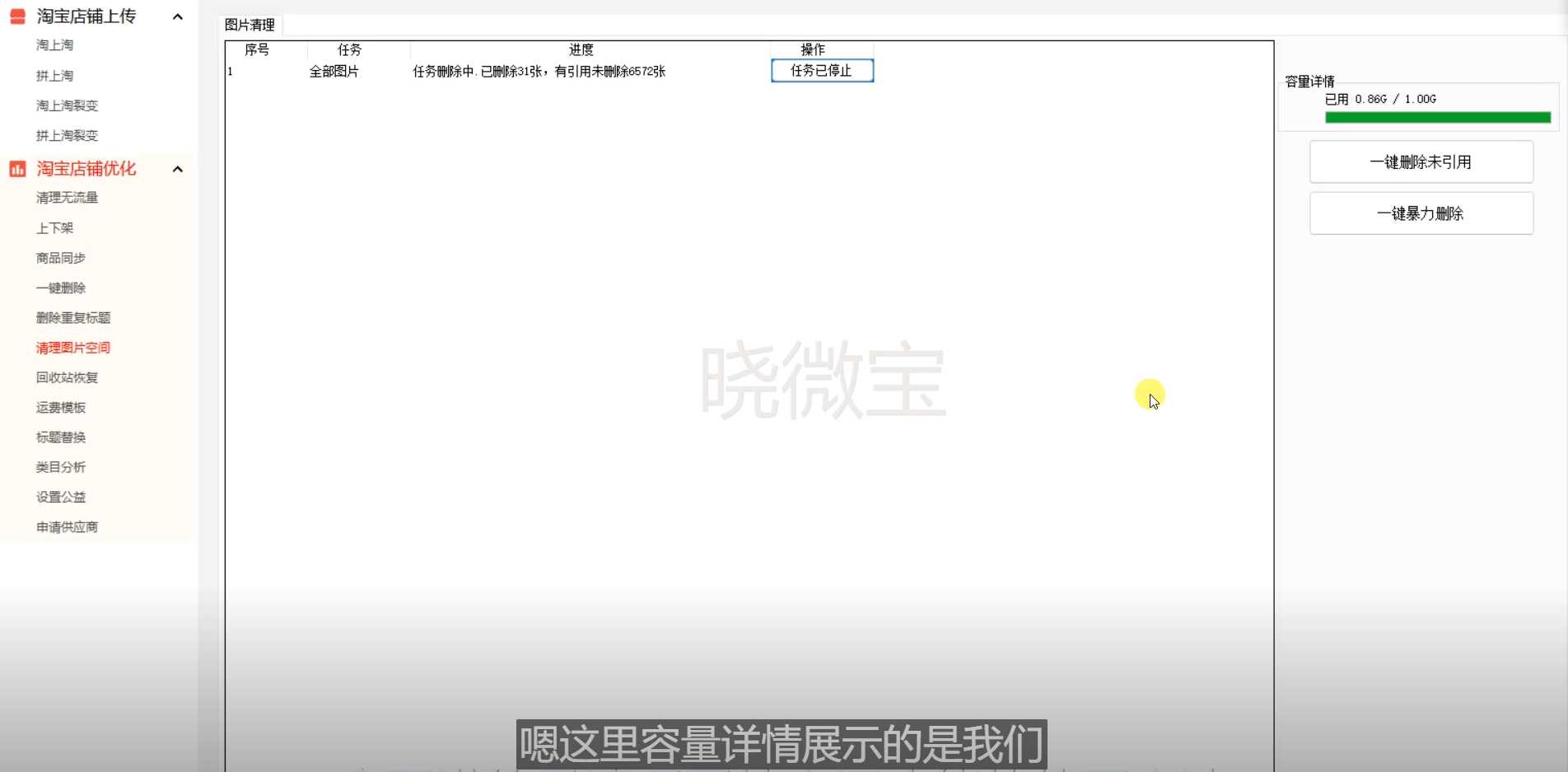Open 删除重复标题 option
Screen dimensions: 1568x772
[73, 318]
